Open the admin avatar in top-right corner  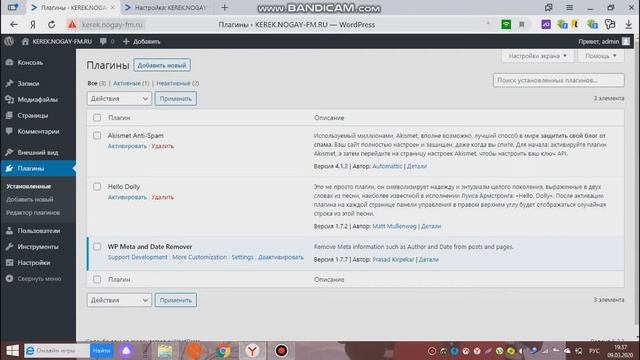626,41
